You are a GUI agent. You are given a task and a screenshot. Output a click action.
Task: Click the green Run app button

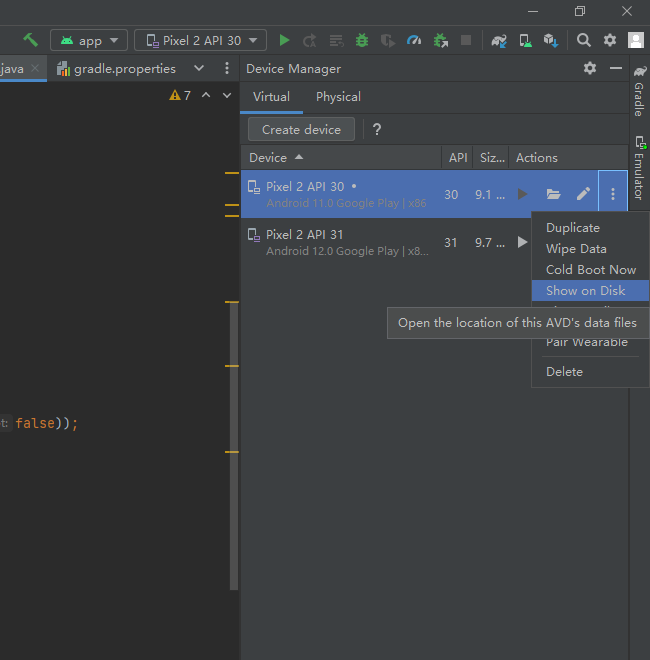tap(285, 40)
